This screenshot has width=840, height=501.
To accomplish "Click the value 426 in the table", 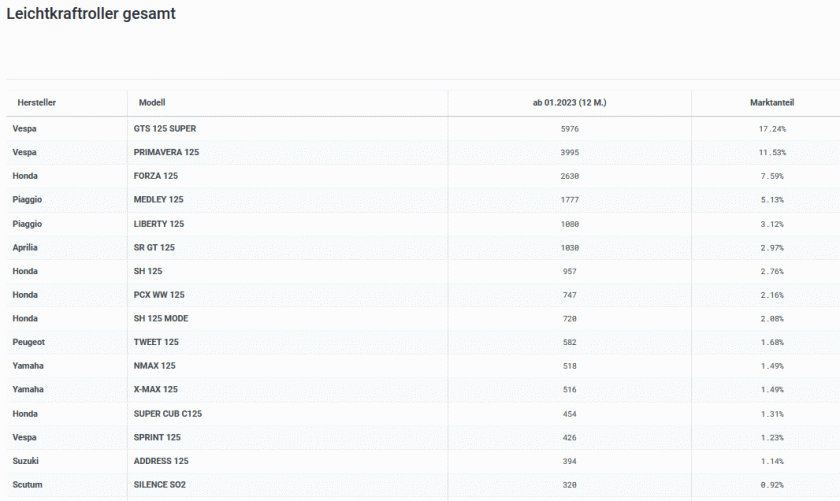I will (569, 438).
